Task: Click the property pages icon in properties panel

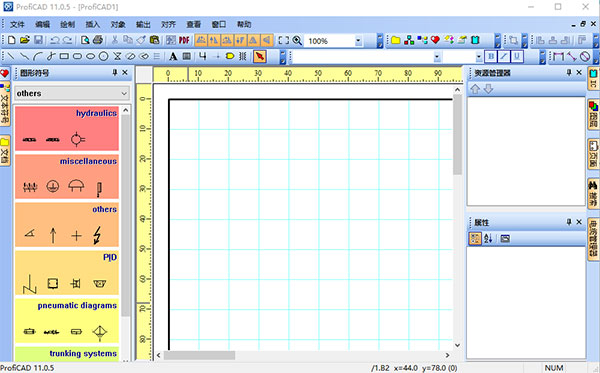Action: [x=505, y=238]
